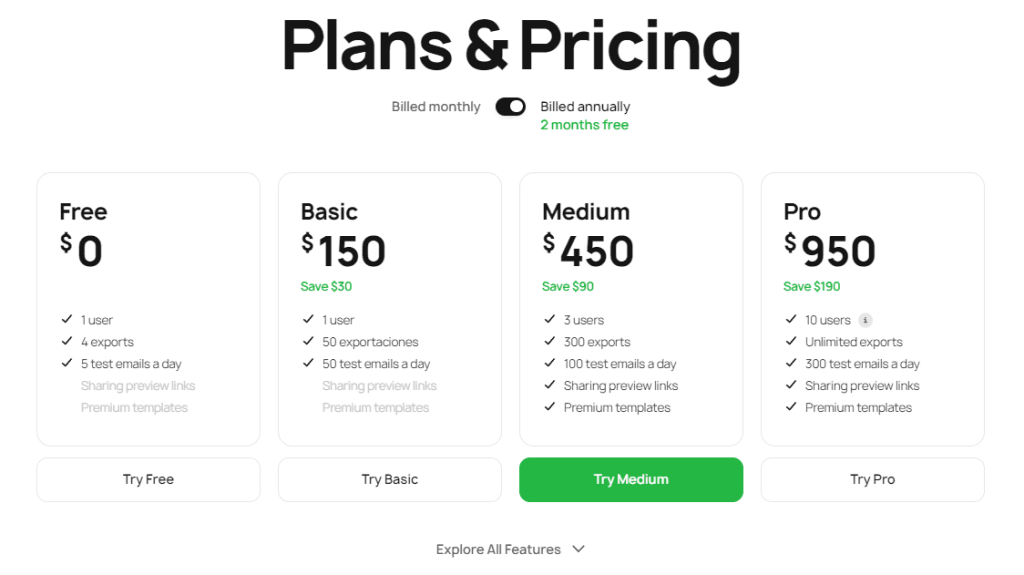Click the info icon beside 10 users
1024x575 pixels.
pos(865,320)
